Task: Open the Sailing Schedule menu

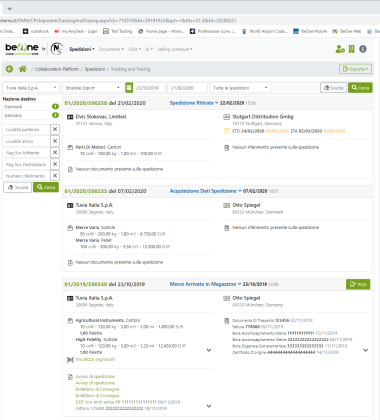Action: (x=175, y=49)
